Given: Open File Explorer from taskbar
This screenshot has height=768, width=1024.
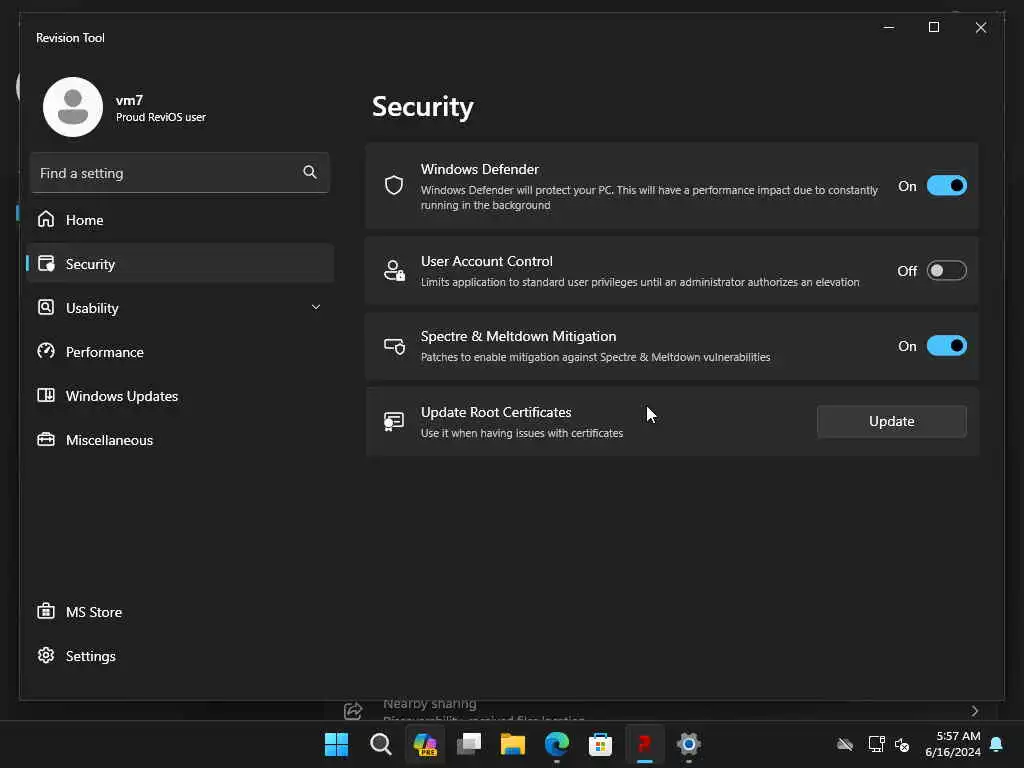Looking at the screenshot, I should pos(513,744).
